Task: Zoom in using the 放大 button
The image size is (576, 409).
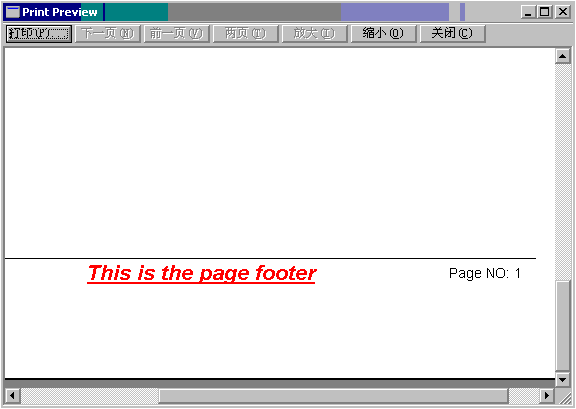Action: [314, 34]
